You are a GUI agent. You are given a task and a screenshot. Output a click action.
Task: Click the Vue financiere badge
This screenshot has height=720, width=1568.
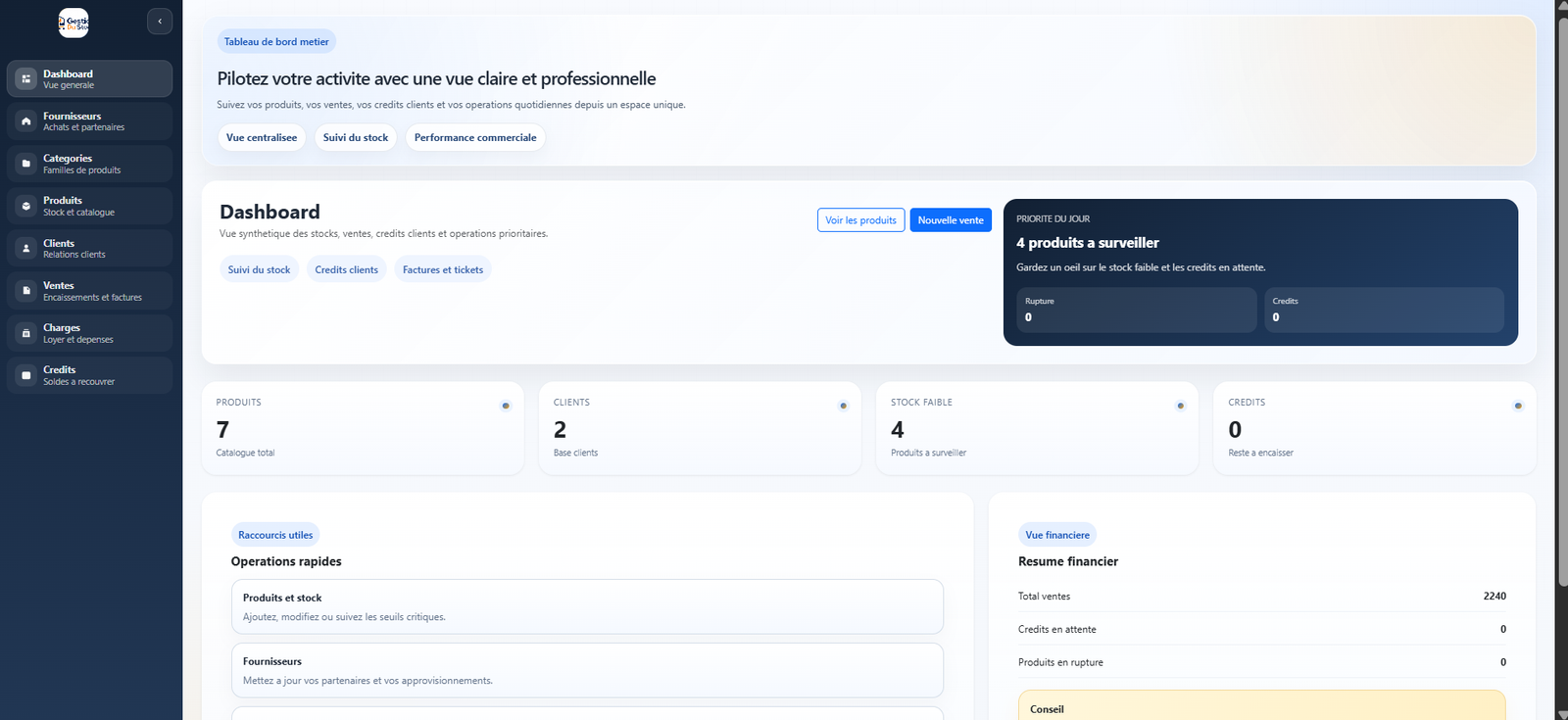tap(1057, 535)
